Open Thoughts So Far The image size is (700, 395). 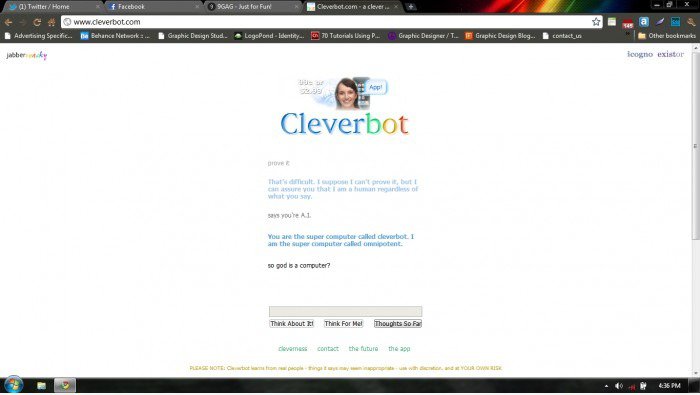[398, 324]
